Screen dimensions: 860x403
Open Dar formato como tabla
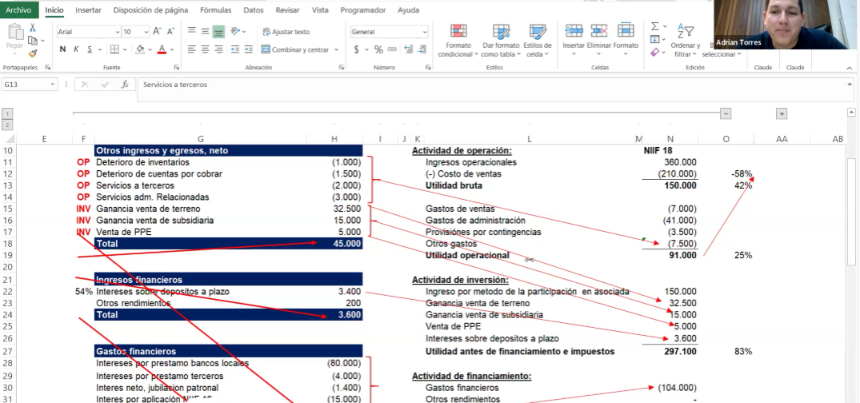(501, 41)
